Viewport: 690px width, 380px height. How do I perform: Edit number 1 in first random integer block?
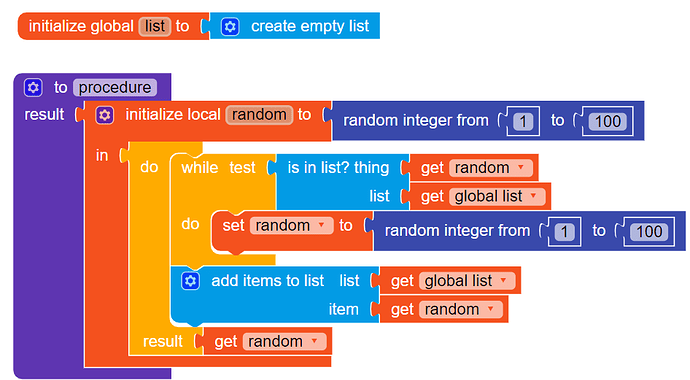point(523,121)
